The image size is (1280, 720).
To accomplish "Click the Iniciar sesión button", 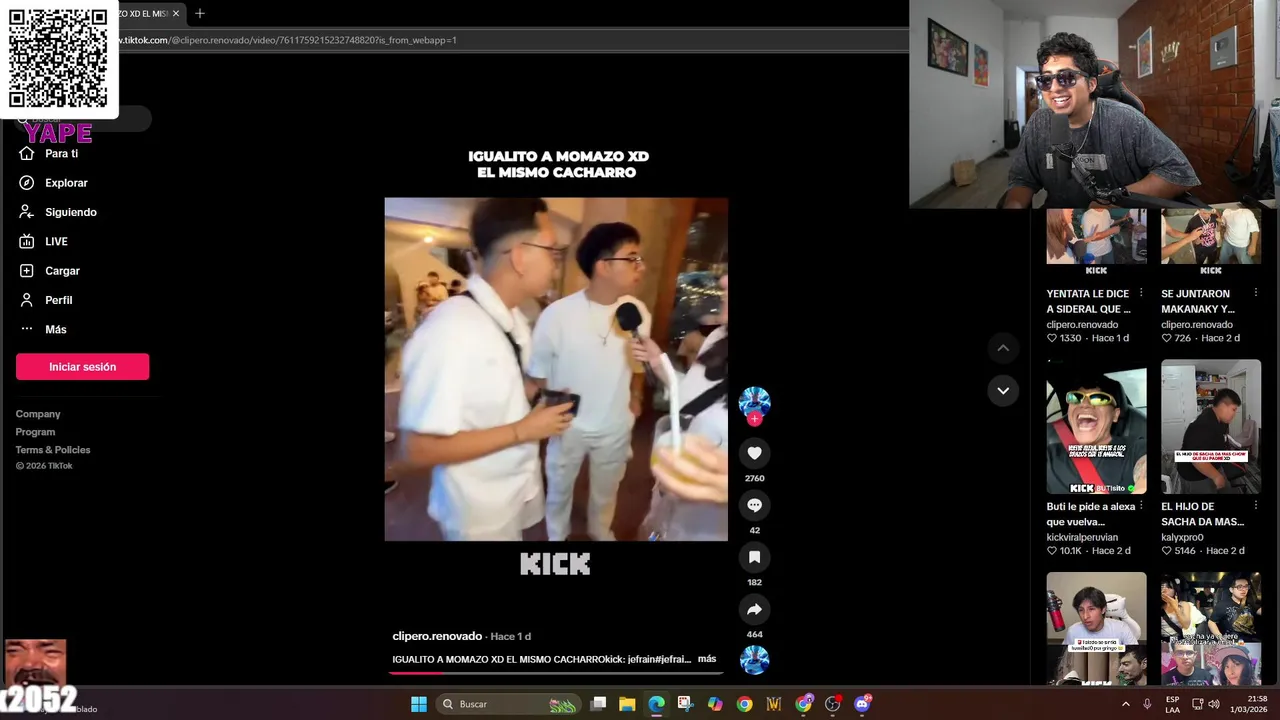I will pyautogui.click(x=82, y=367).
